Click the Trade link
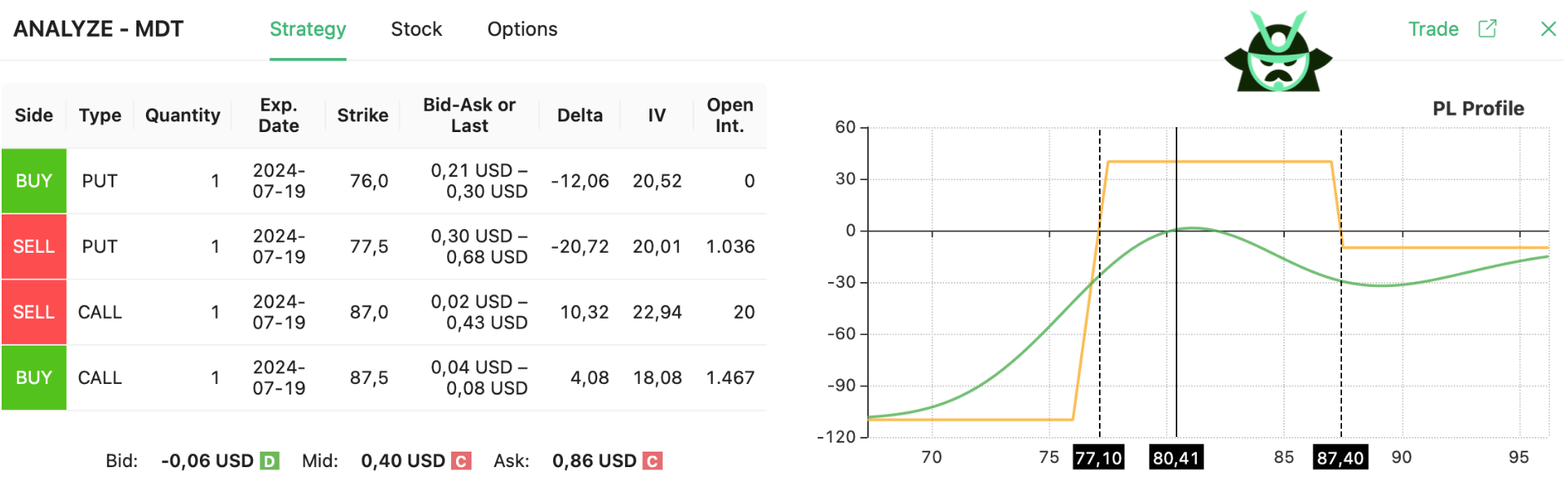This screenshot has width=1568, height=494. click(1433, 29)
